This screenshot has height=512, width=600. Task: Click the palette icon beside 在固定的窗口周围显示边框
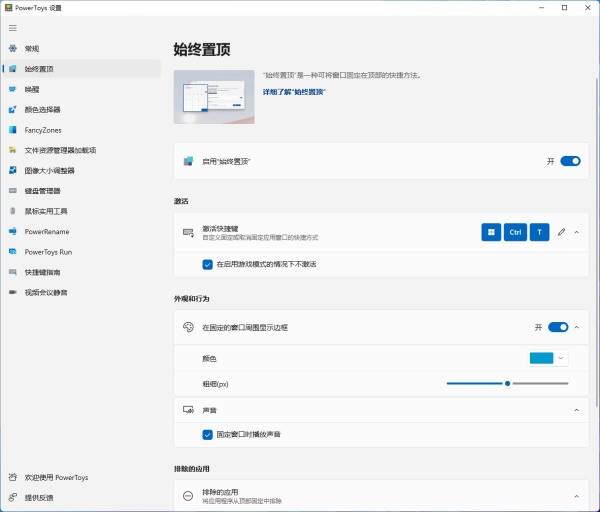188,327
